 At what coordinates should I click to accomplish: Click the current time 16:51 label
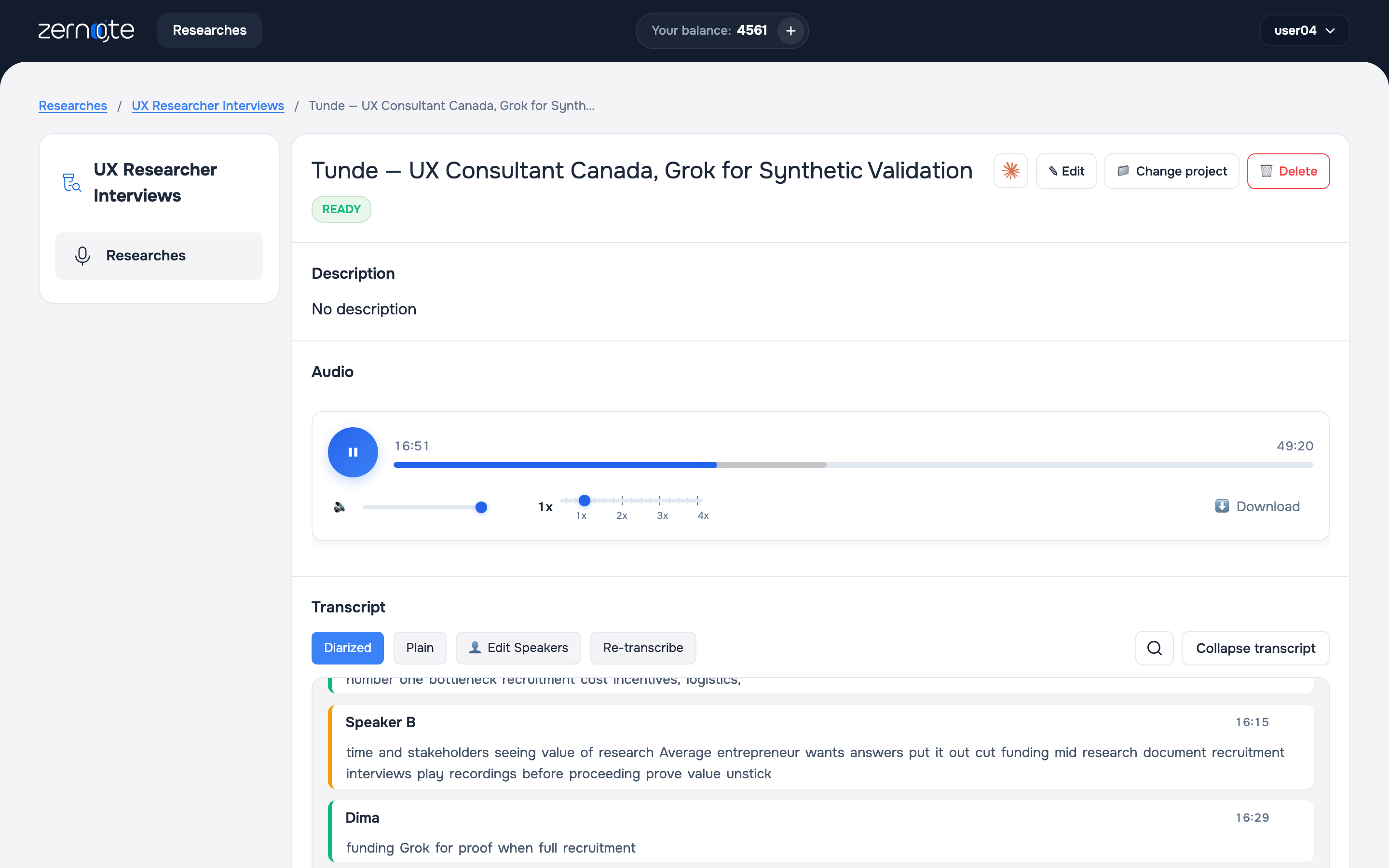tap(411, 446)
